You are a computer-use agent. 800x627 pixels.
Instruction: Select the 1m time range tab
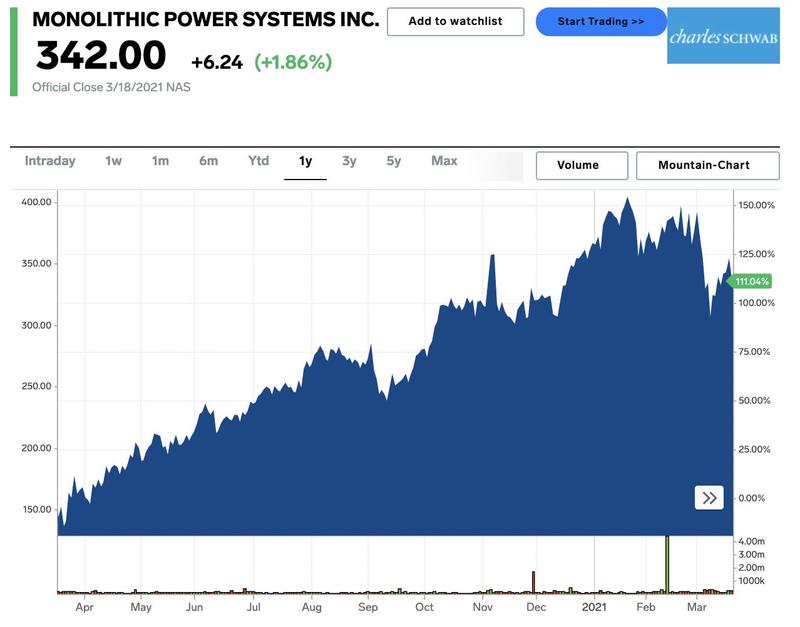160,161
